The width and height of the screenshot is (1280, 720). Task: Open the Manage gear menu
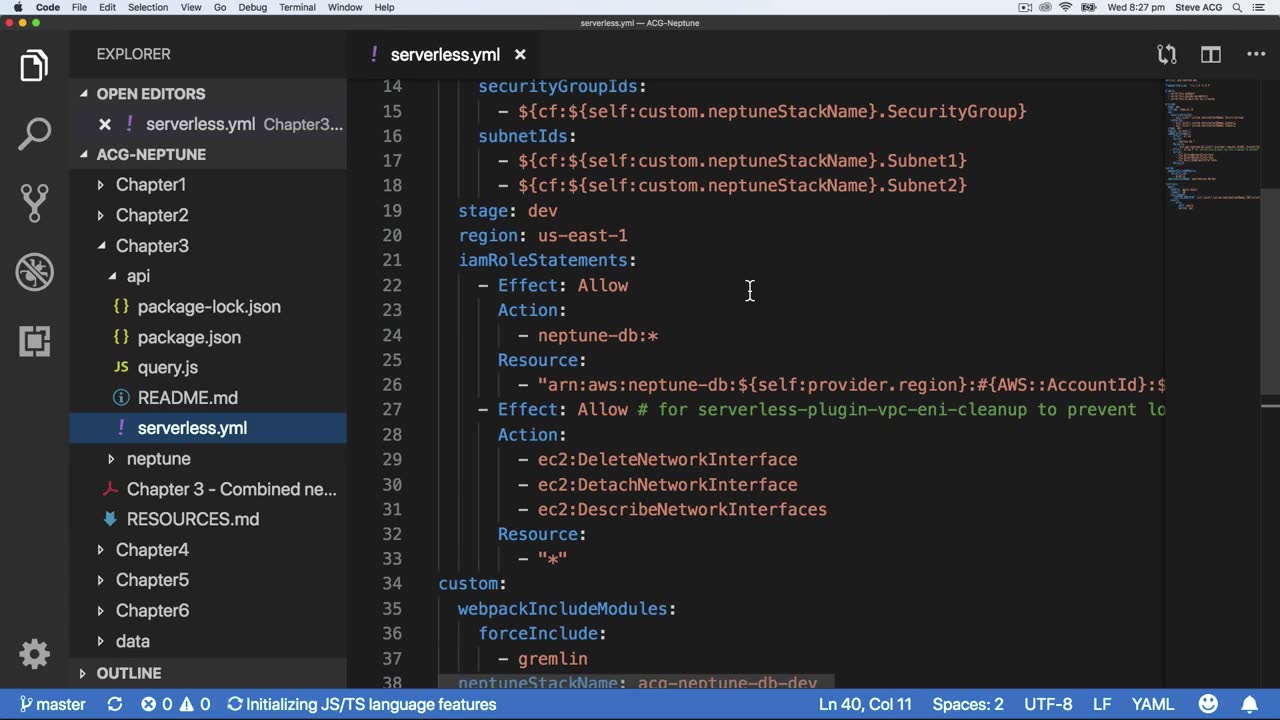click(34, 654)
